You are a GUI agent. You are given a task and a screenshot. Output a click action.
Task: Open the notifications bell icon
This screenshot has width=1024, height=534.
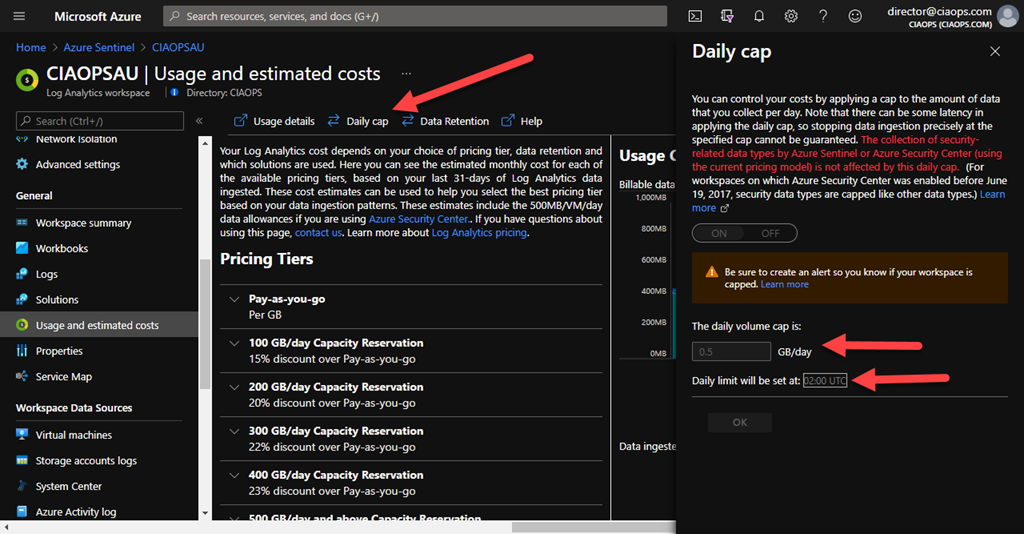coord(759,16)
